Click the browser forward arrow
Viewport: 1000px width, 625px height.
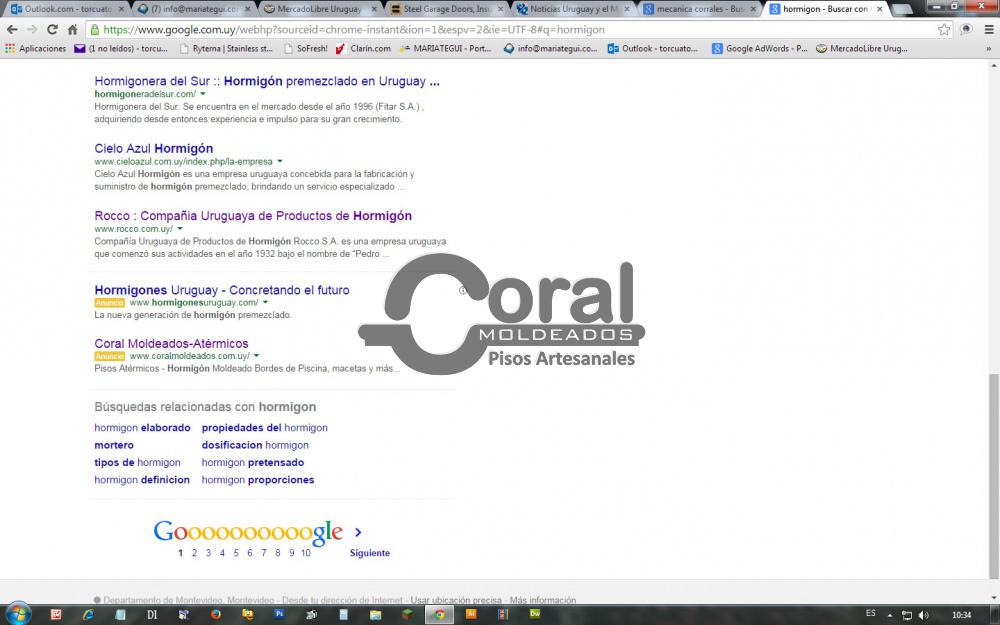click(x=32, y=29)
